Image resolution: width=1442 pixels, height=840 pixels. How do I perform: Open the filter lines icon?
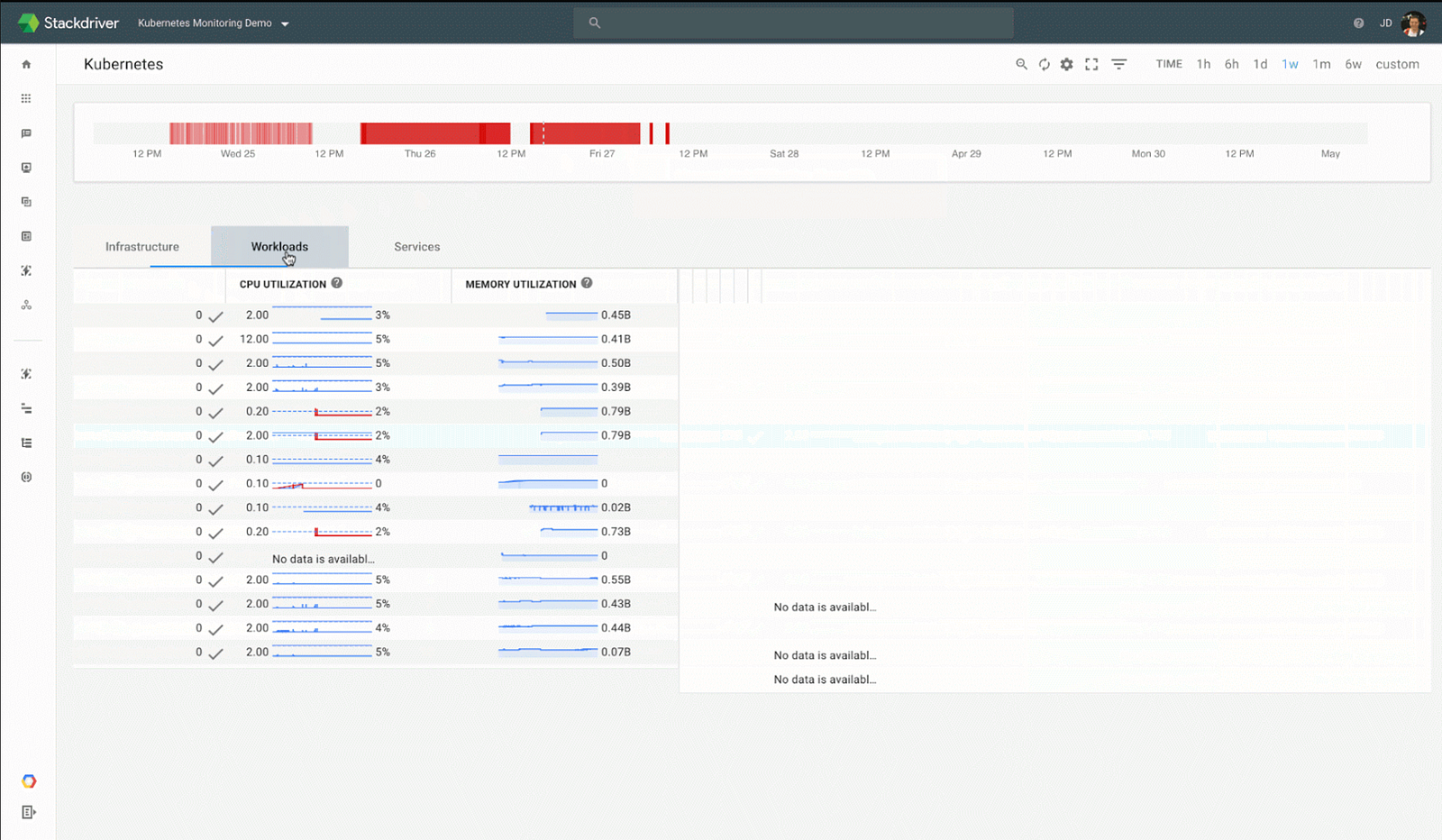pos(1118,64)
